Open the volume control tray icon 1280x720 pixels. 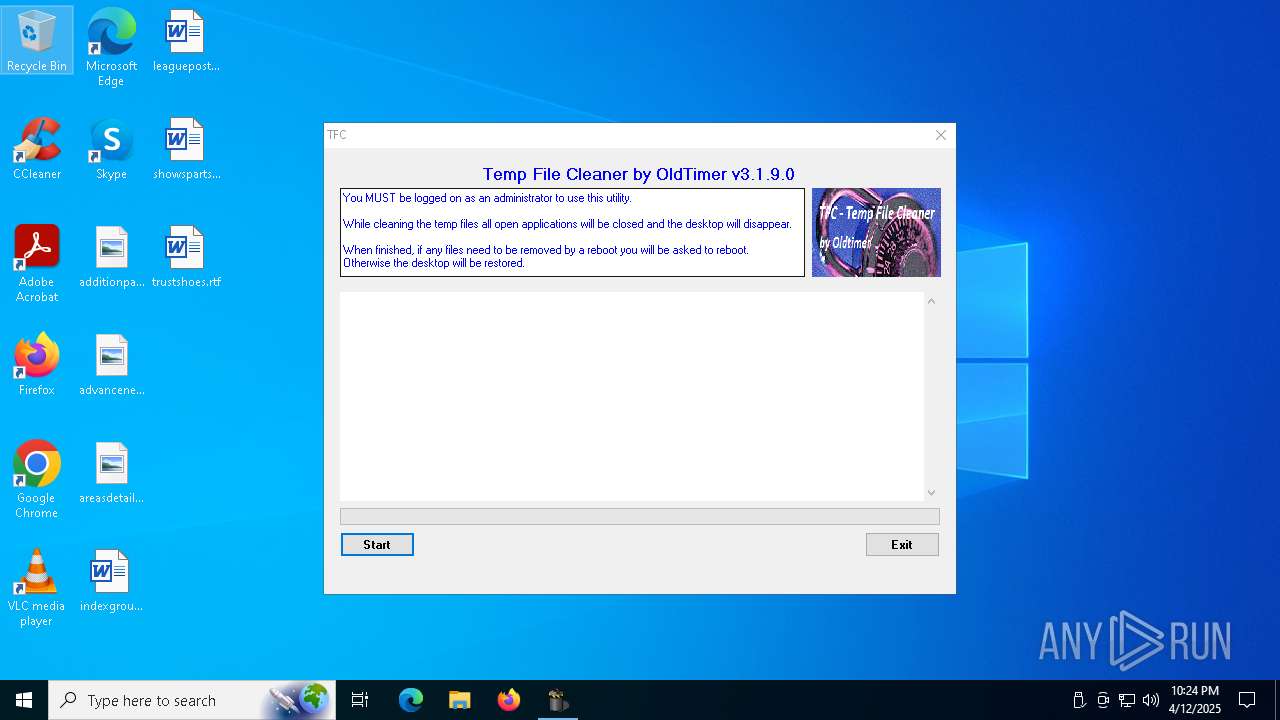(1151, 700)
